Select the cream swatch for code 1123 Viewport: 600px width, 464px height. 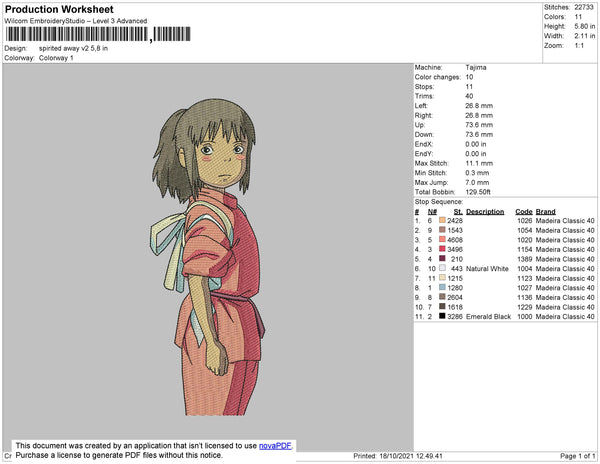coord(442,278)
